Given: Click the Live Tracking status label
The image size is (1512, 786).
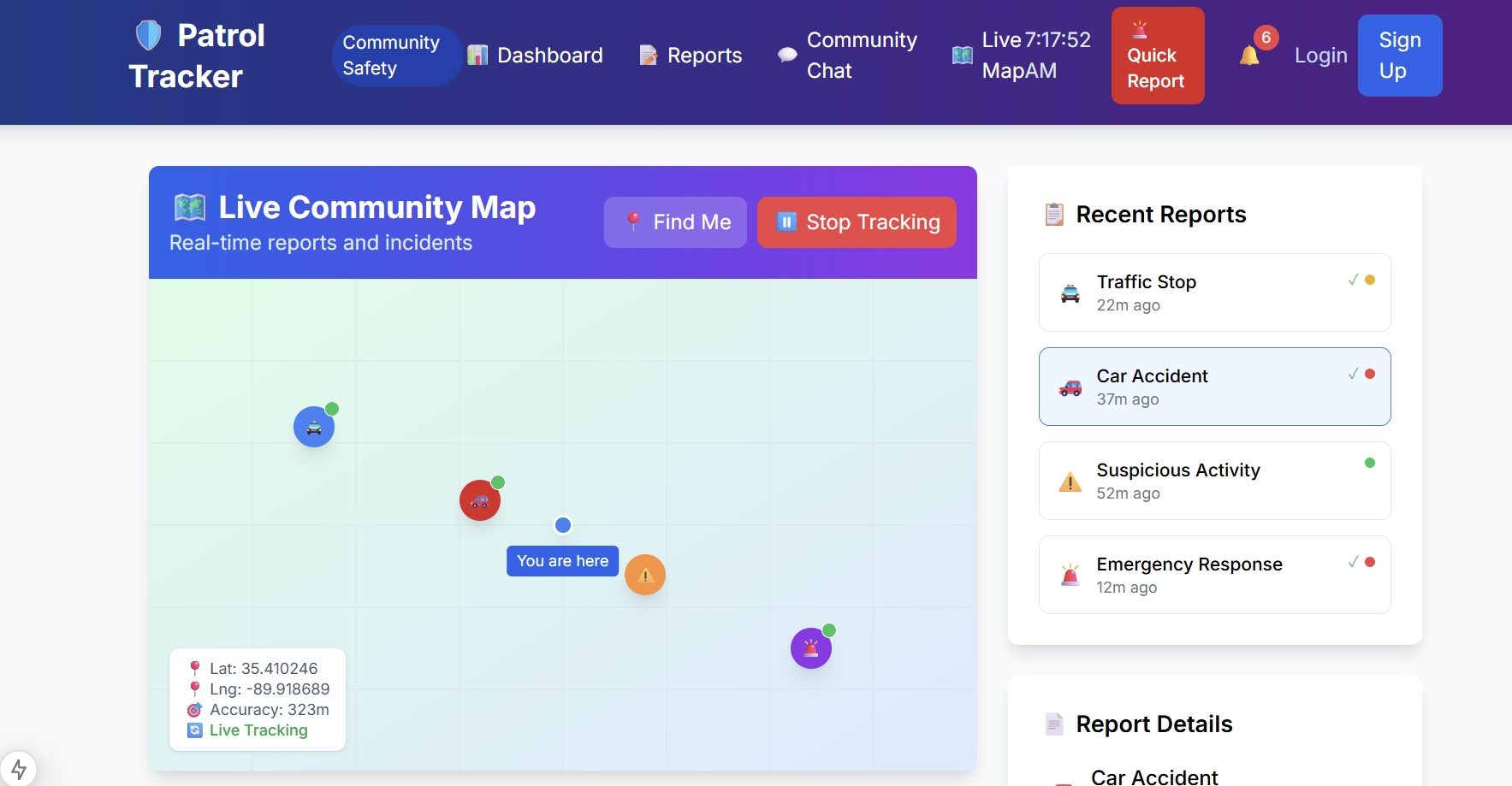Looking at the screenshot, I should coord(258,730).
